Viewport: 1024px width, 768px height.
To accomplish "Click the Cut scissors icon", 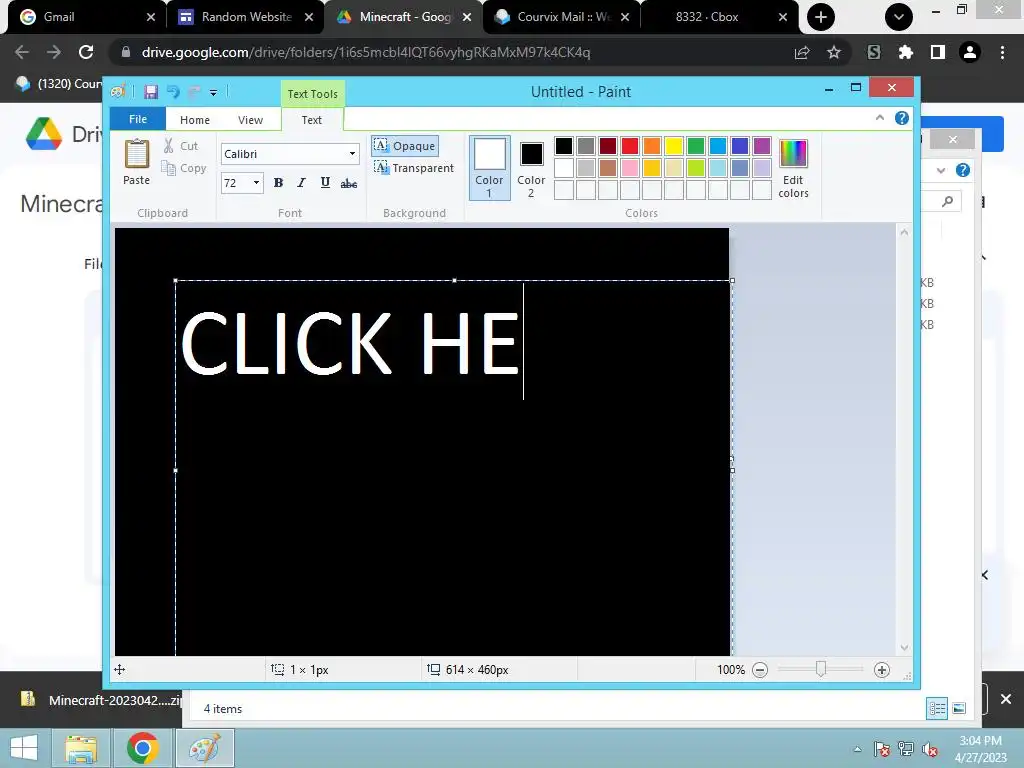I will pyautogui.click(x=168, y=146).
